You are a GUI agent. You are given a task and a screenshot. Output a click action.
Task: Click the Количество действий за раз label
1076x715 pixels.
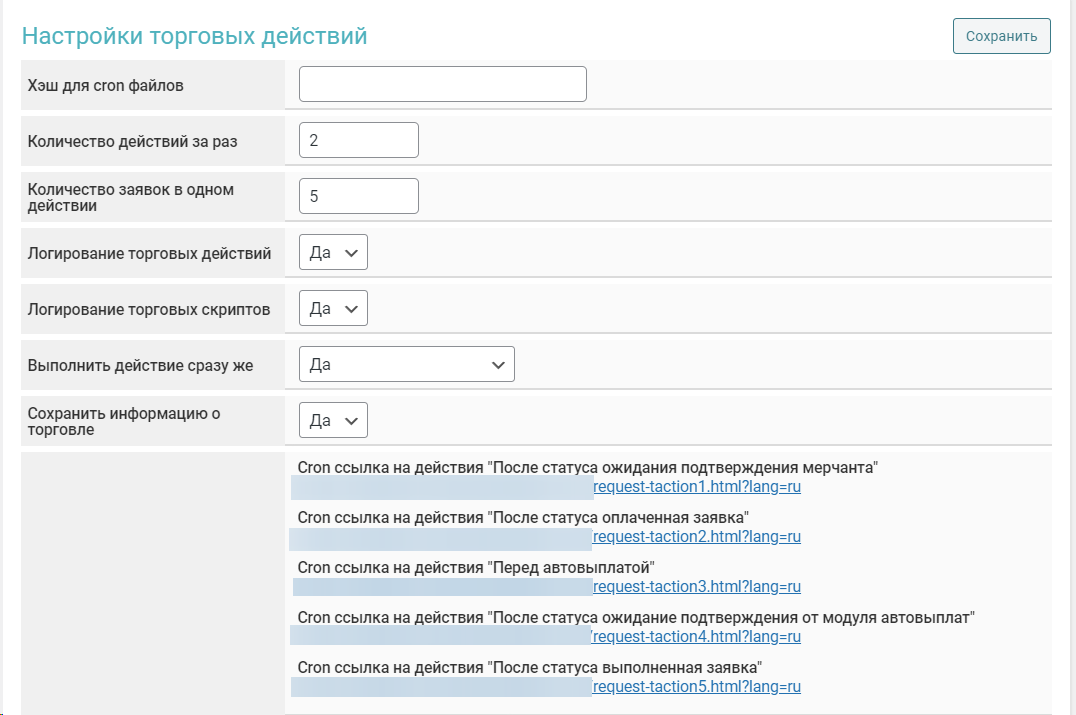click(133, 142)
